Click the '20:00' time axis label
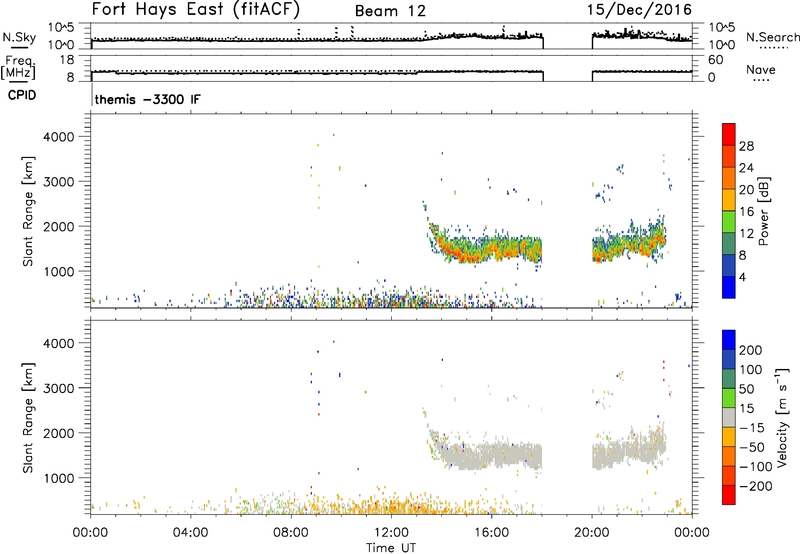Image resolution: width=800 pixels, height=554 pixels. click(592, 533)
